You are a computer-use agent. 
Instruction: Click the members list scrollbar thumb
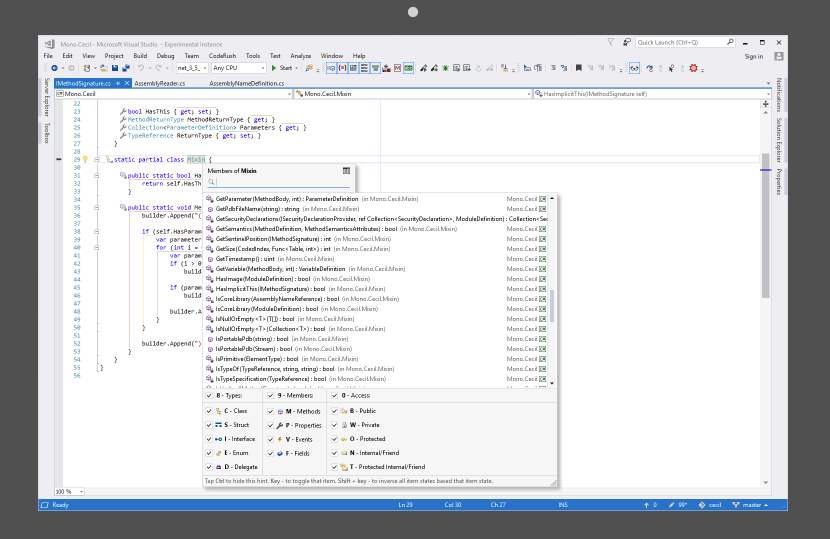coord(552,306)
